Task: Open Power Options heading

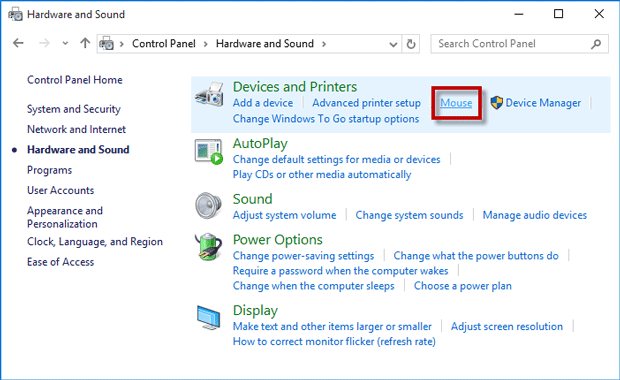Action: (x=278, y=240)
